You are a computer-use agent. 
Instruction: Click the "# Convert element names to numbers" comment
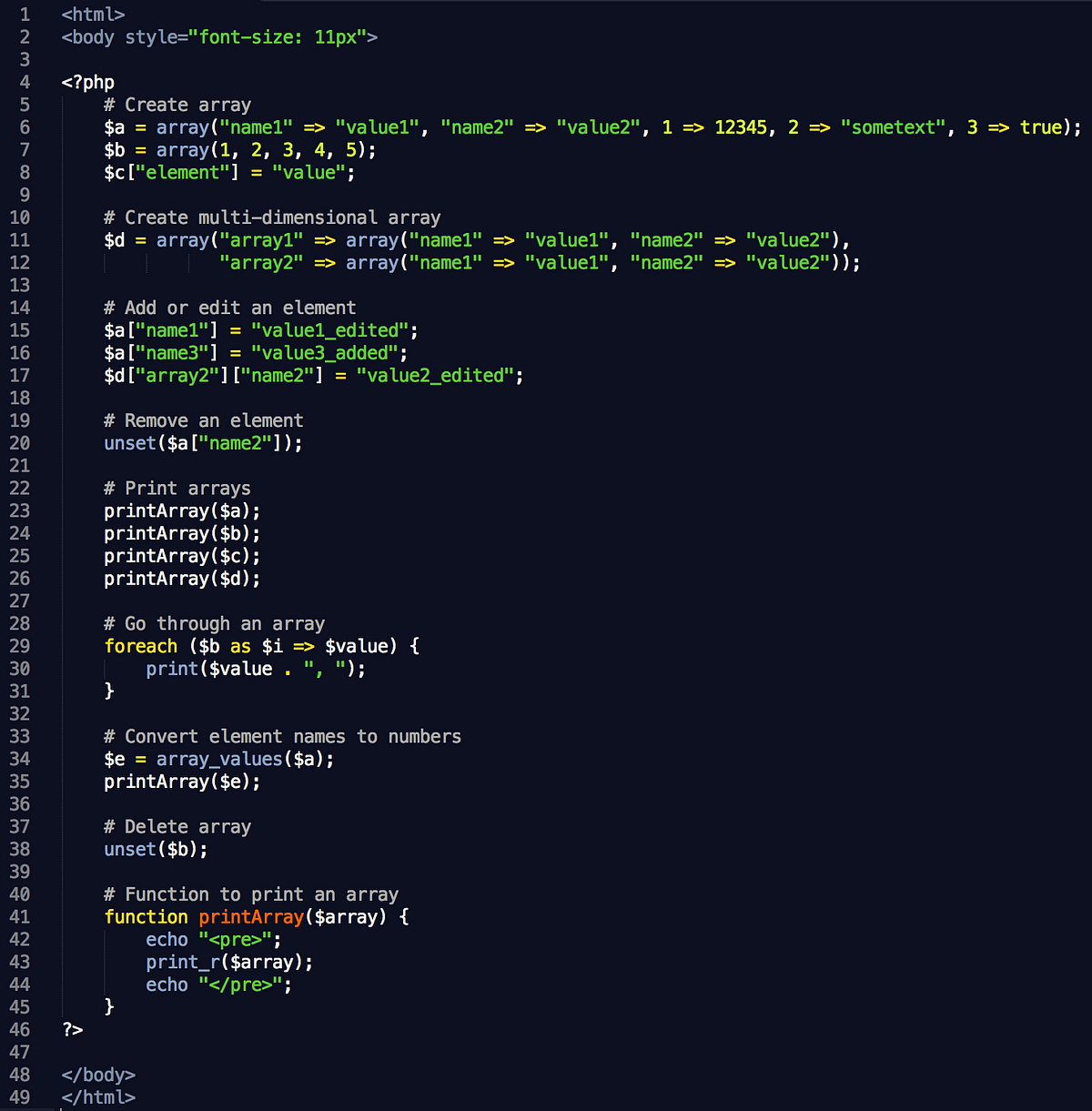pos(283,736)
